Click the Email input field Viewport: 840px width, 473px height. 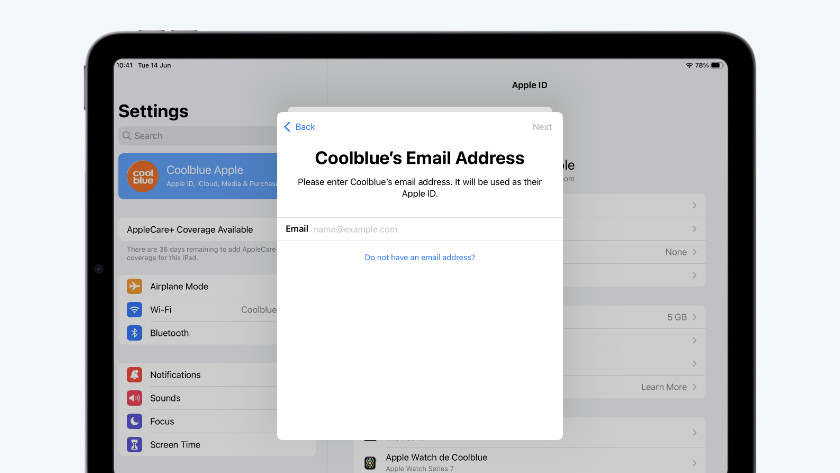click(x=419, y=229)
